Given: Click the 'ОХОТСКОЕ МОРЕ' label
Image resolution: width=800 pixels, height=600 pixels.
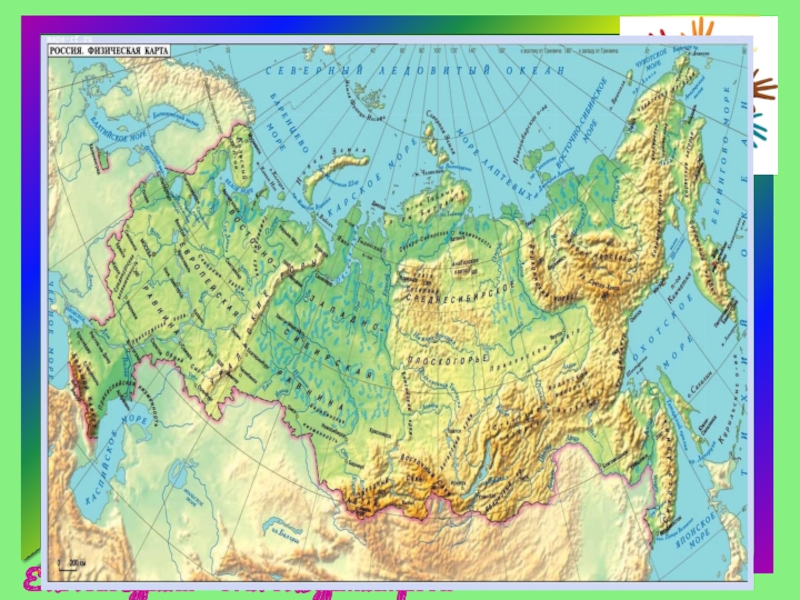Looking at the screenshot, I should [662, 334].
